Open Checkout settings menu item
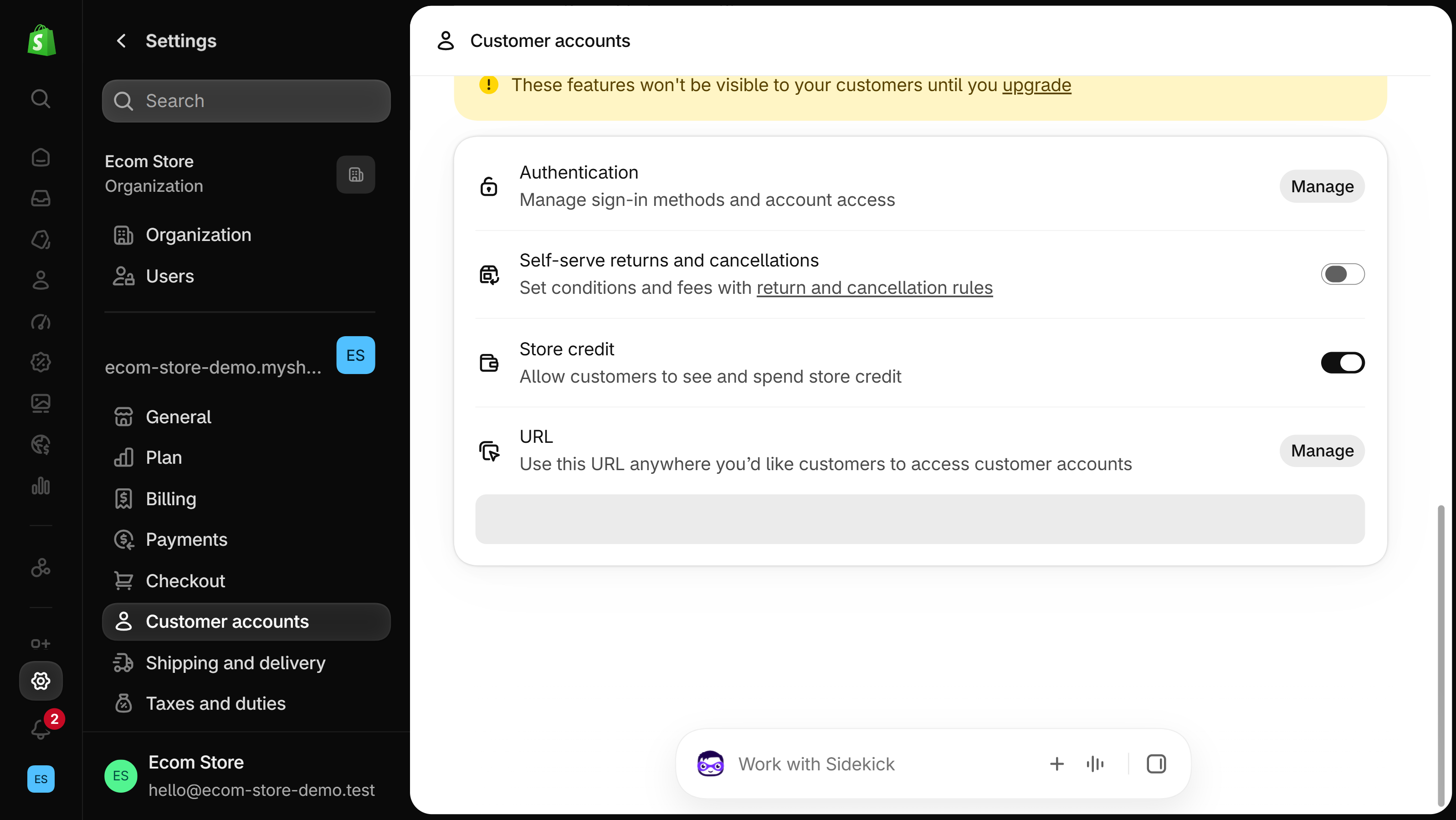This screenshot has height=820, width=1456. coord(246,581)
